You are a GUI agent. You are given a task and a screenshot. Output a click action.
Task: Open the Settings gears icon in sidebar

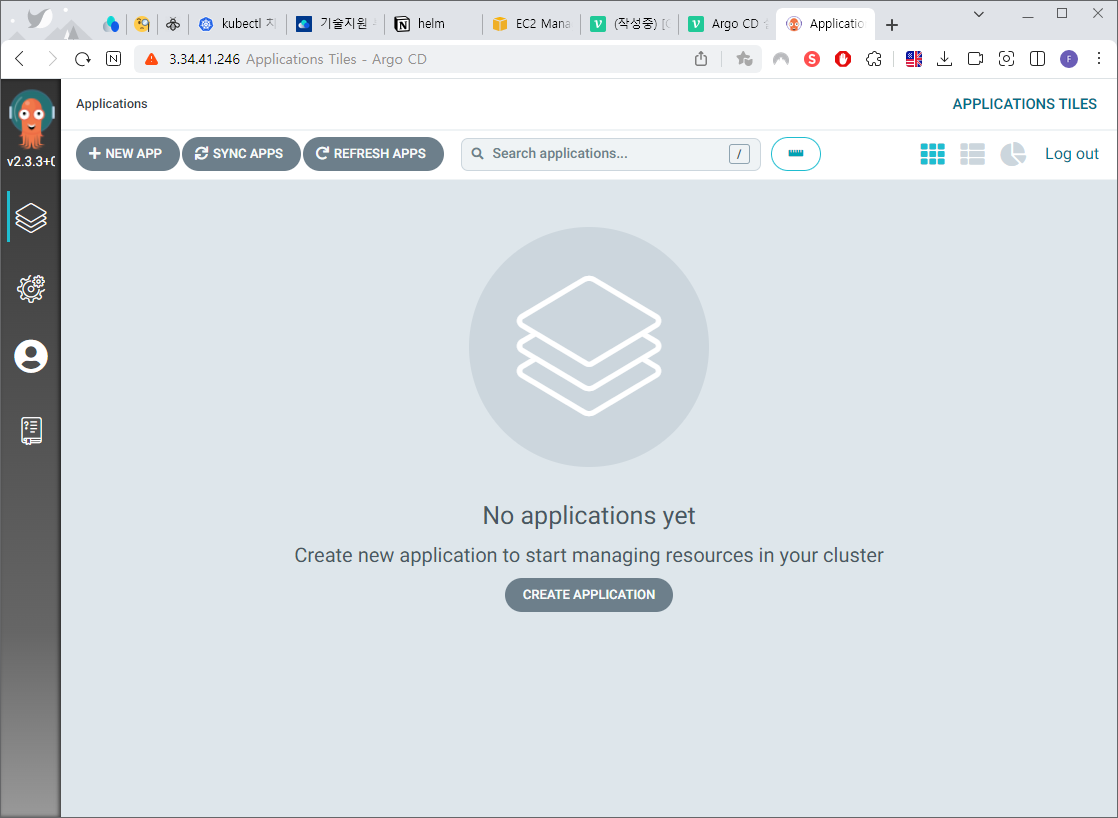31,288
